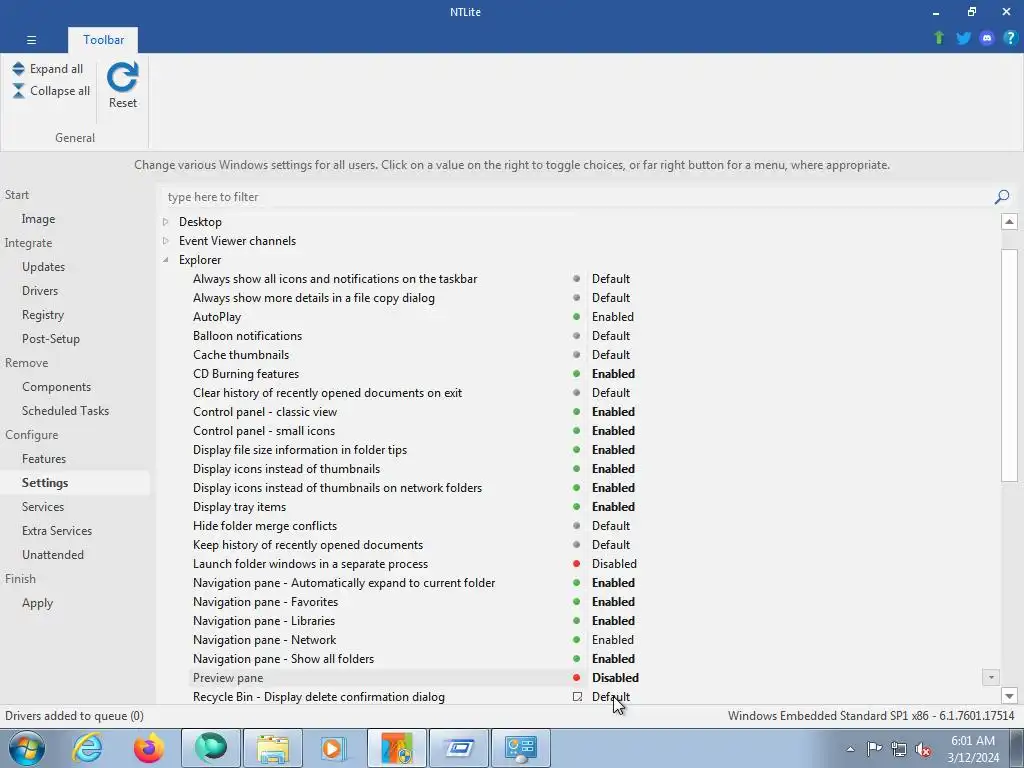1024x768 pixels.
Task: Open the Discord icon link
Action: 987,38
